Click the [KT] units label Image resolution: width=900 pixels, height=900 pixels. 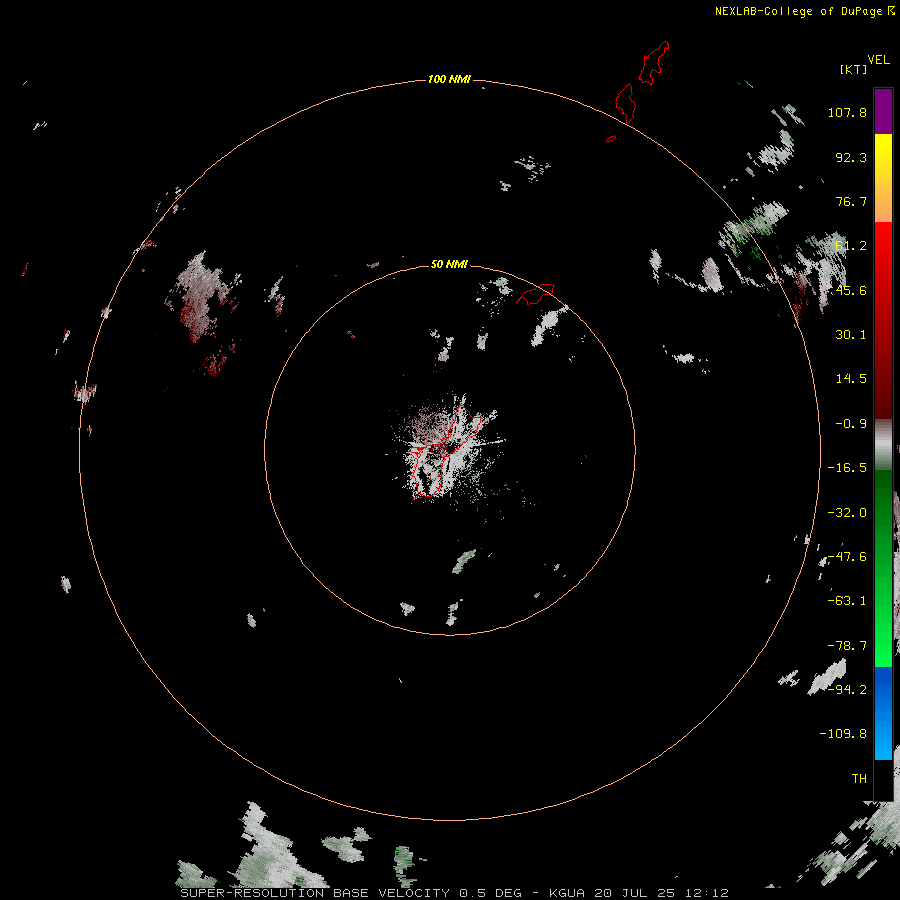[x=854, y=69]
